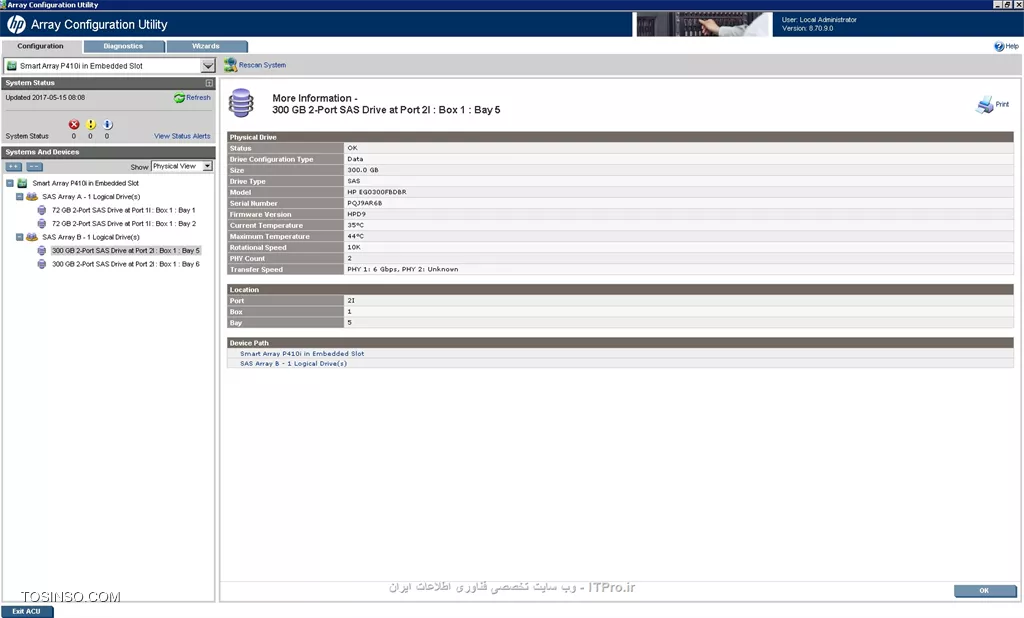Click the Location section header
The height and width of the screenshot is (618, 1024).
(620, 289)
